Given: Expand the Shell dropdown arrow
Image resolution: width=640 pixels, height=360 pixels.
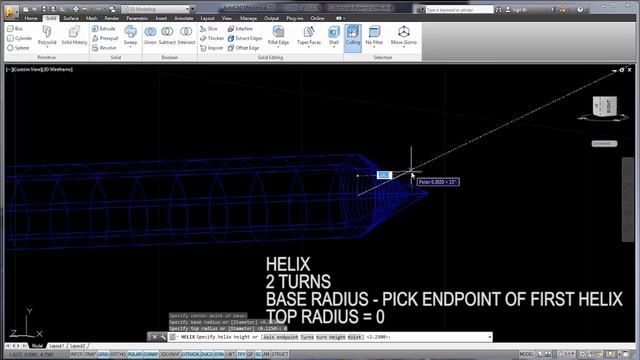Looking at the screenshot, I should pyautogui.click(x=334, y=47).
